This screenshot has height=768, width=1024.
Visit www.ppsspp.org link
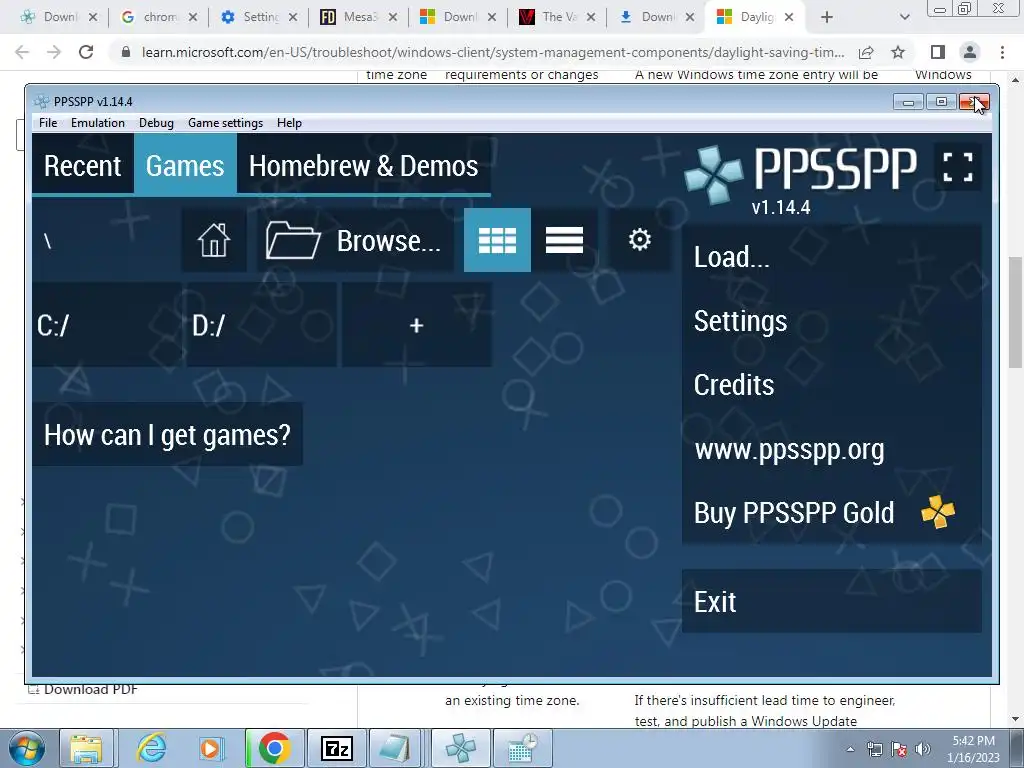click(x=831, y=449)
